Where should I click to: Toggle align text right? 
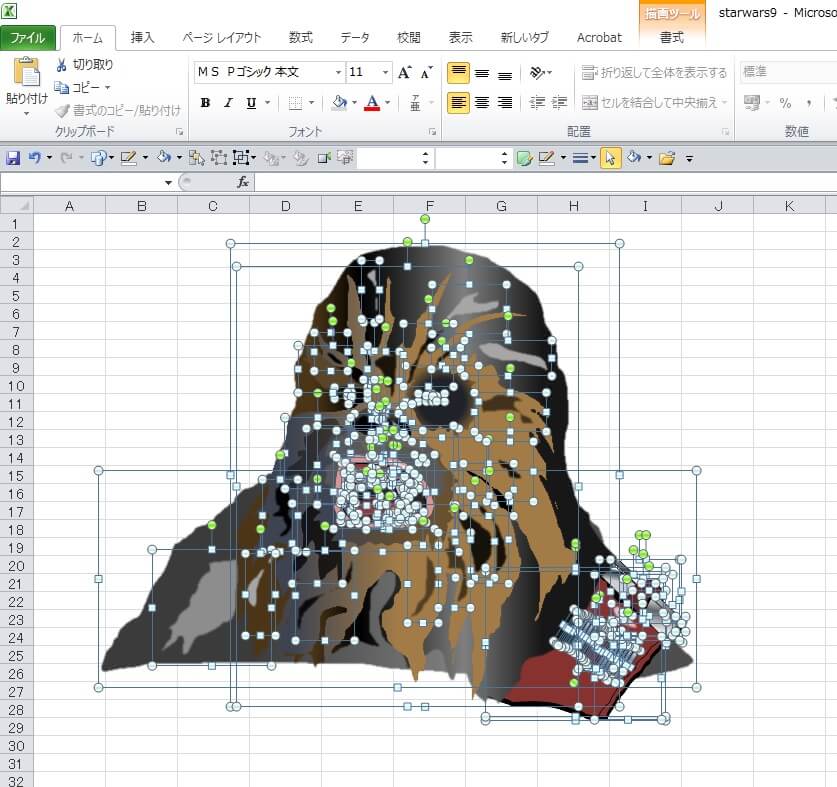point(505,103)
